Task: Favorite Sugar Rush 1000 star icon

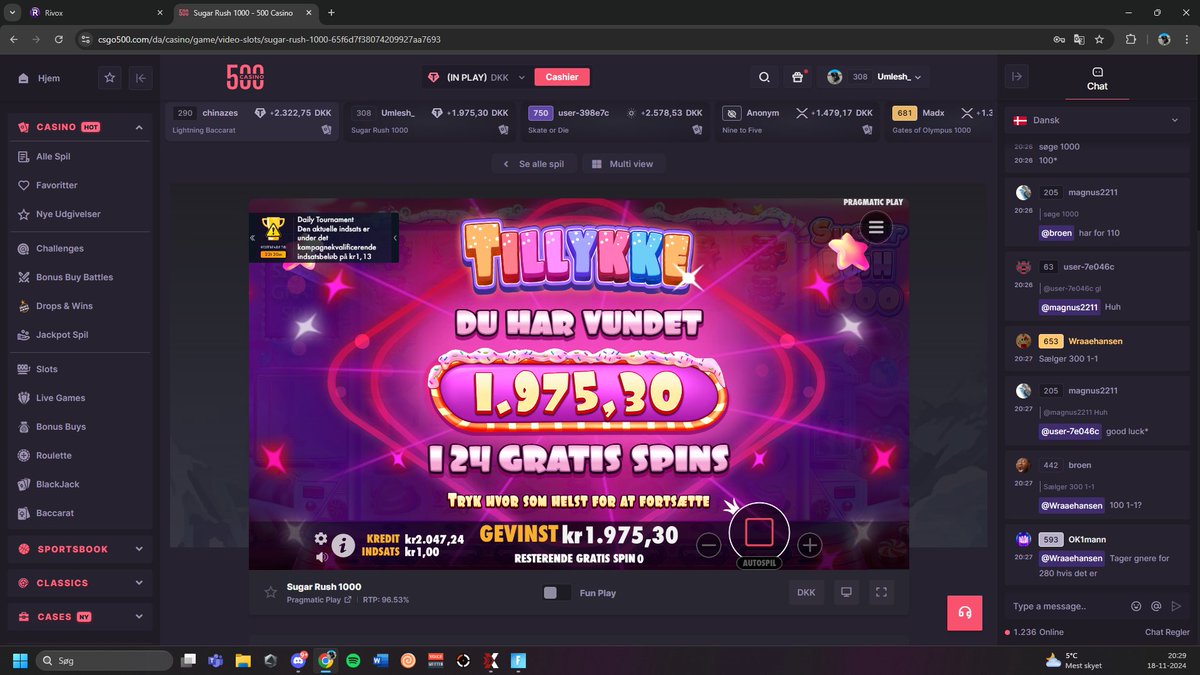Action: coord(270,592)
